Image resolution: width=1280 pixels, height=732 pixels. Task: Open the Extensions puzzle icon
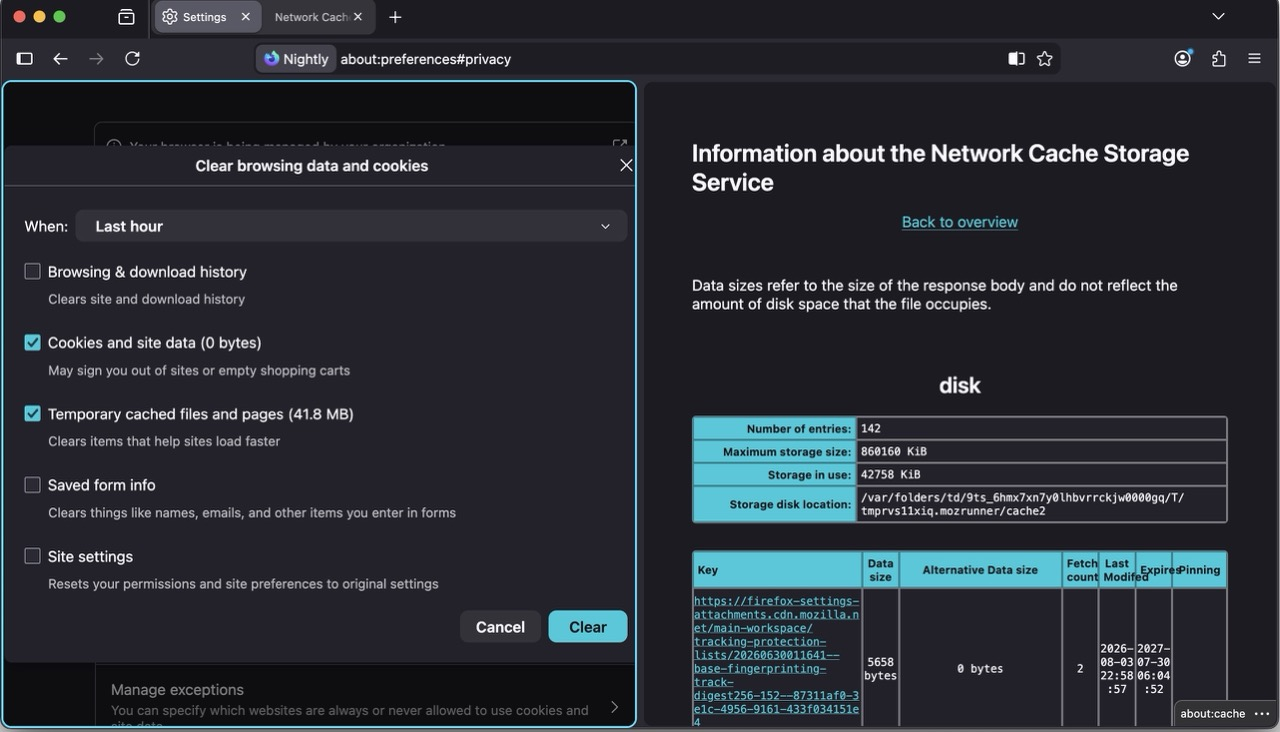(x=1219, y=59)
